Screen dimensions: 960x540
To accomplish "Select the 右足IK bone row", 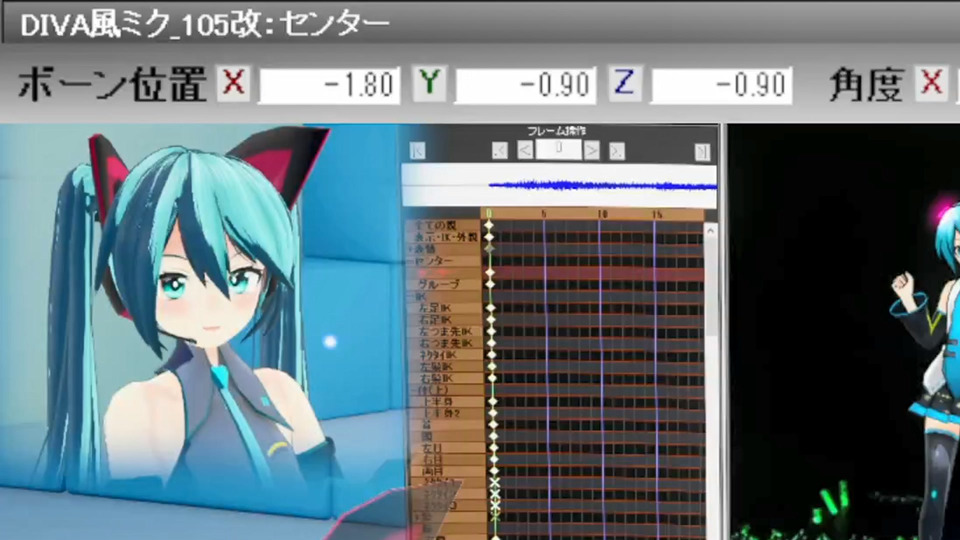I will (443, 320).
